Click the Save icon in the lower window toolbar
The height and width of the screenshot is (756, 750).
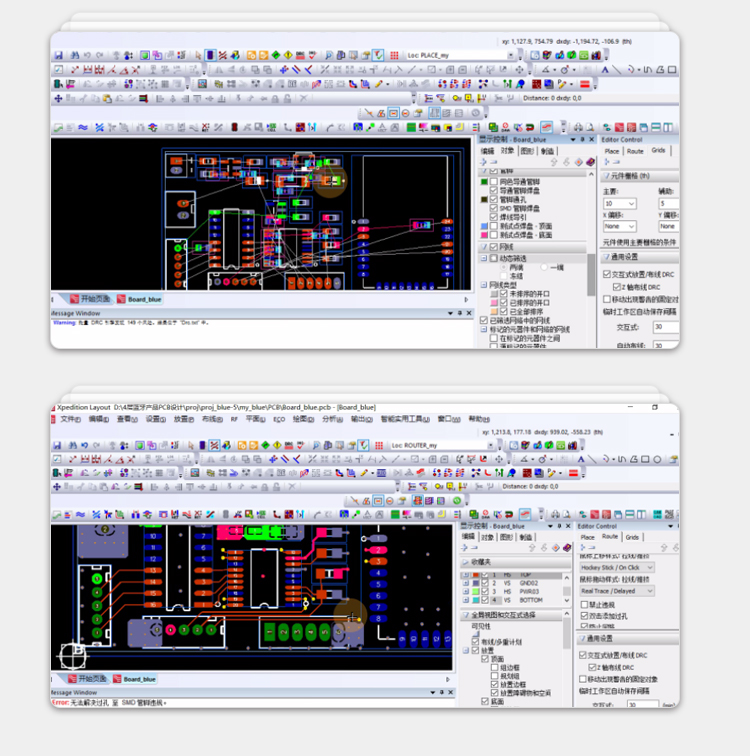tap(57, 445)
